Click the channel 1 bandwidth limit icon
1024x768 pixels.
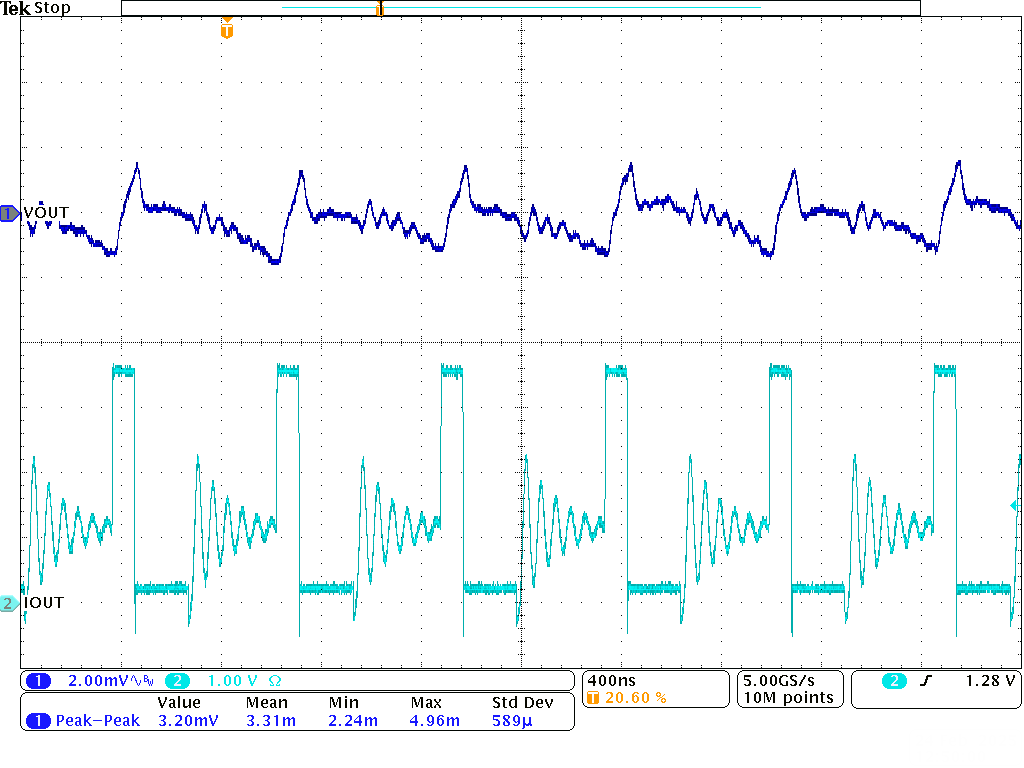tap(146, 682)
